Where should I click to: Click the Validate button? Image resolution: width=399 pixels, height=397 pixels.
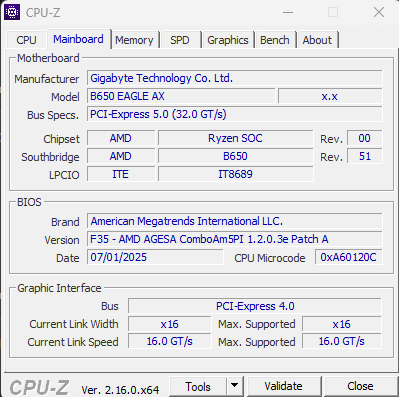[284, 386]
